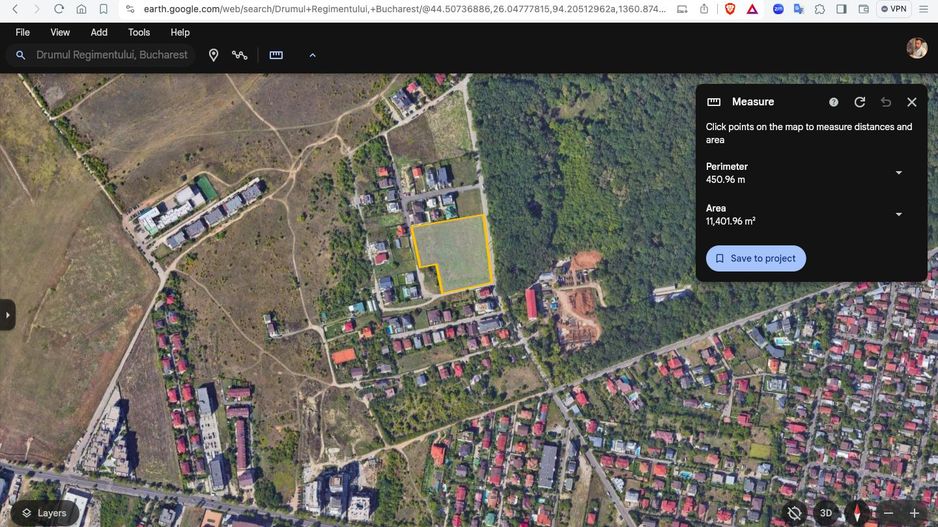Zoom in with the plus button

pyautogui.click(x=914, y=513)
